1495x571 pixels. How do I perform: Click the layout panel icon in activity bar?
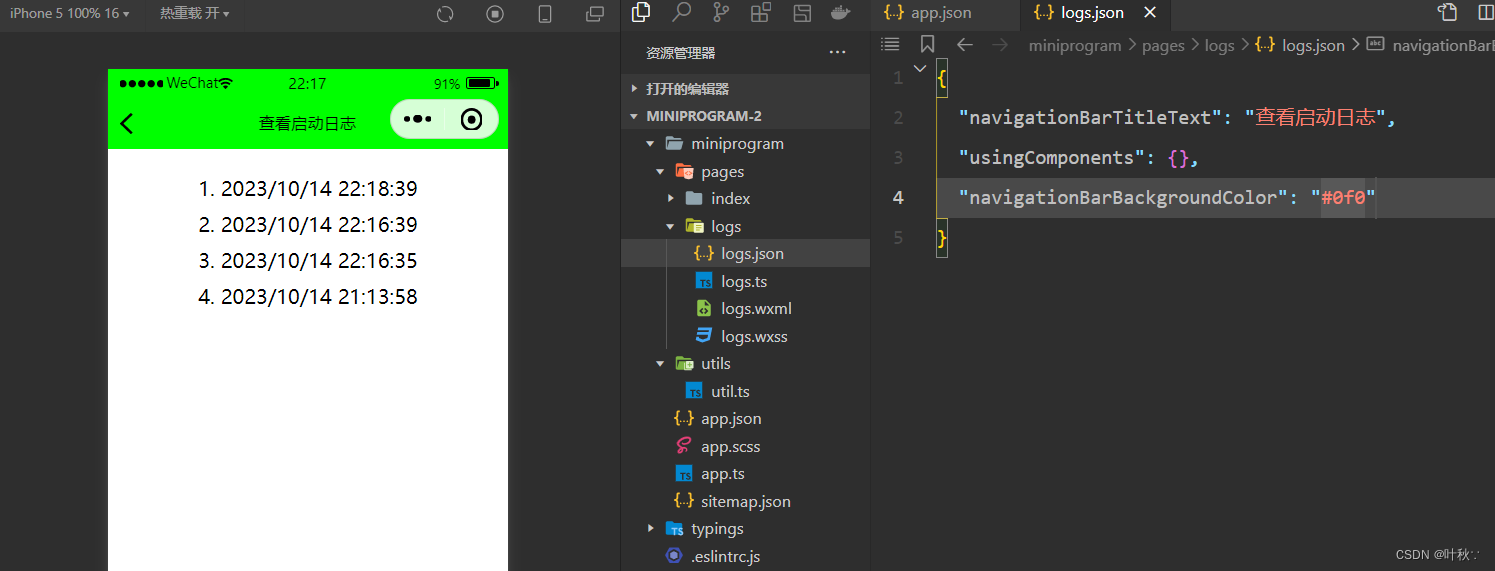[801, 12]
